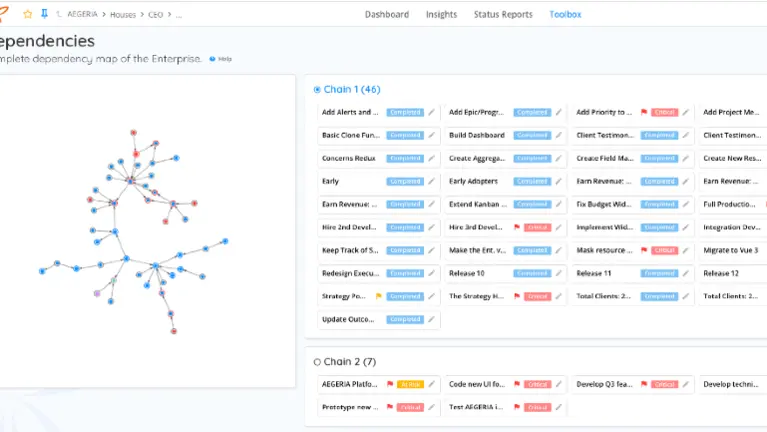Go to the Insights tab
Screen dimensions: 767x432
tap(441, 15)
